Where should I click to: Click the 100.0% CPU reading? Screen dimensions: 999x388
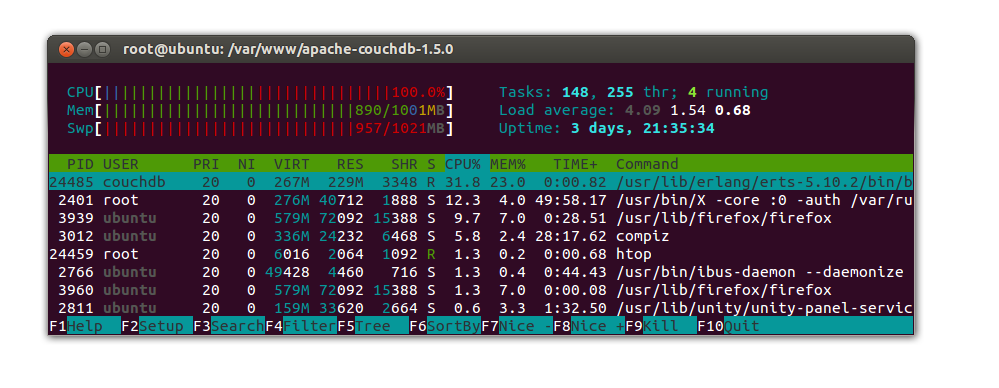(418, 92)
